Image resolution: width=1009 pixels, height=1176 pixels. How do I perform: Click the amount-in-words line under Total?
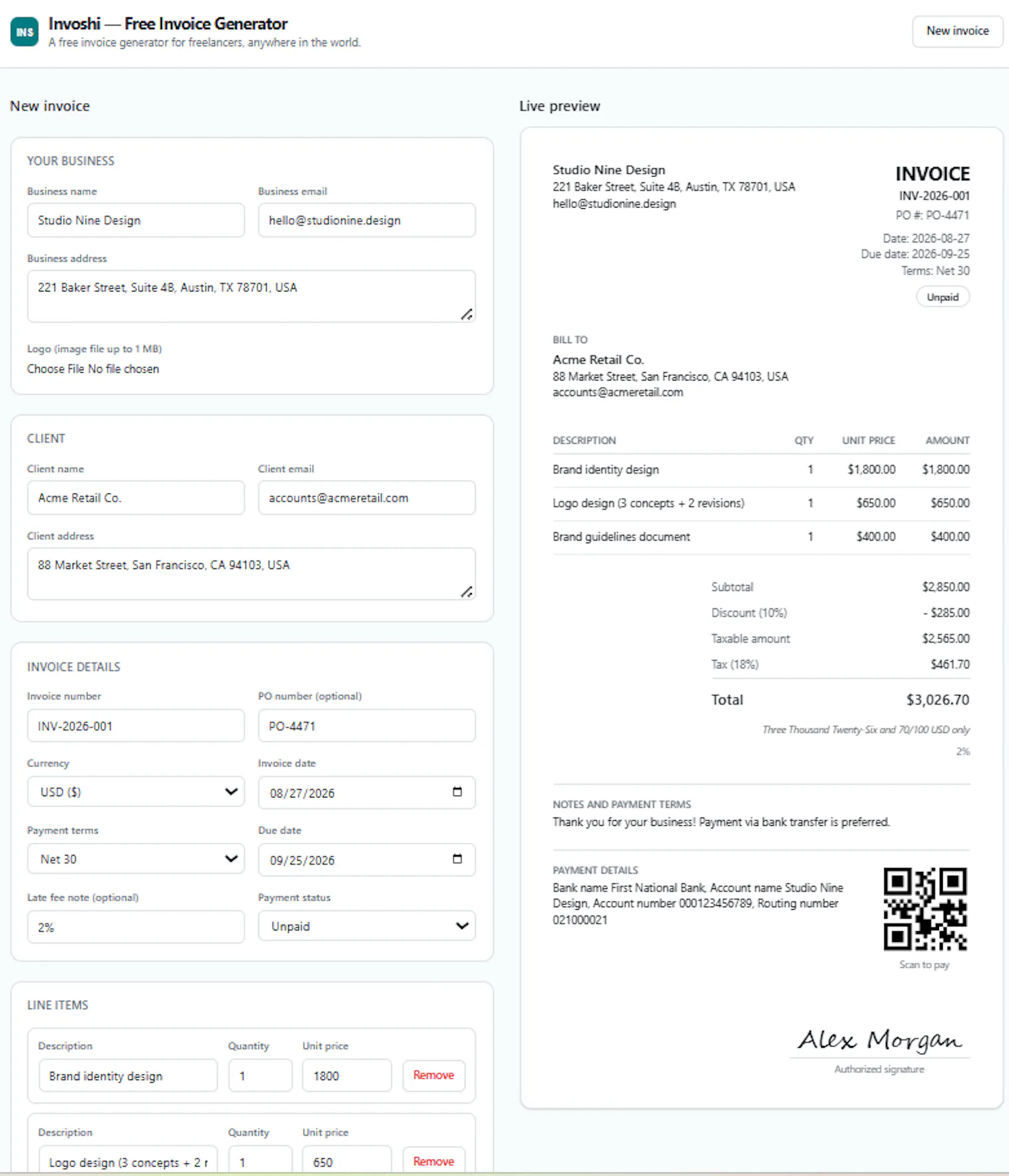(x=866, y=730)
